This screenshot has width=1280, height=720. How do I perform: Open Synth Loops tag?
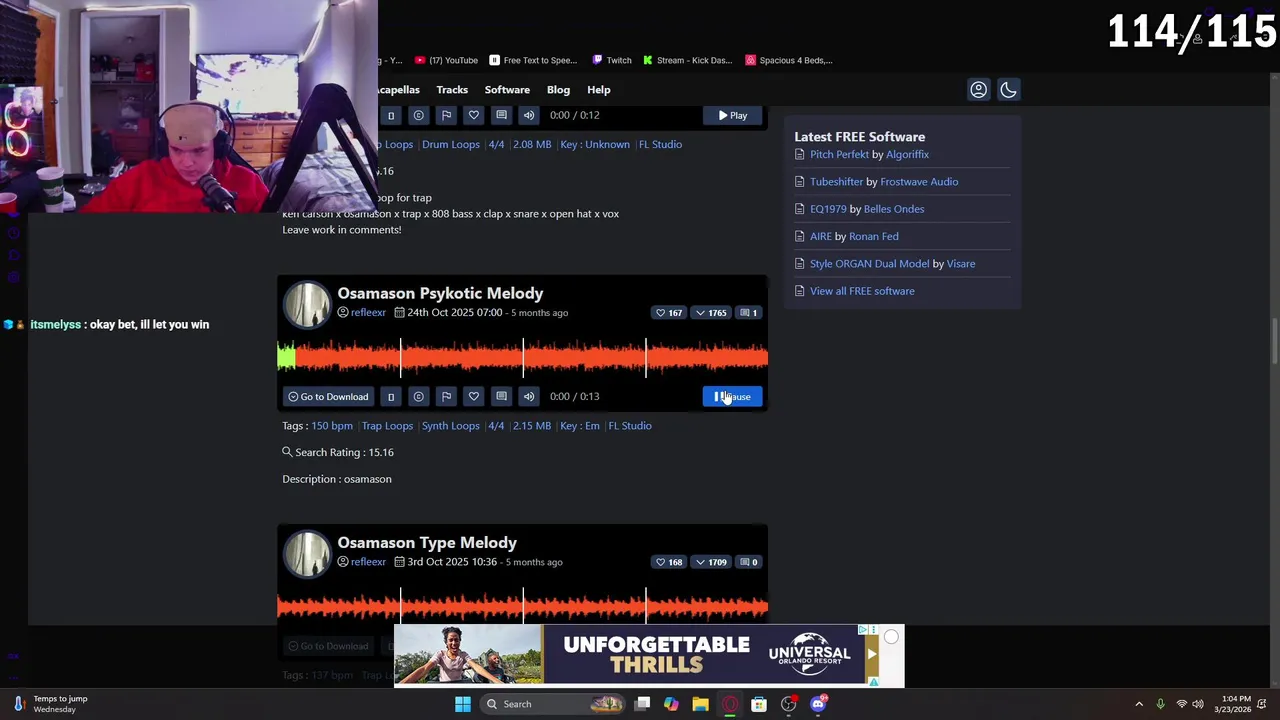(451, 426)
